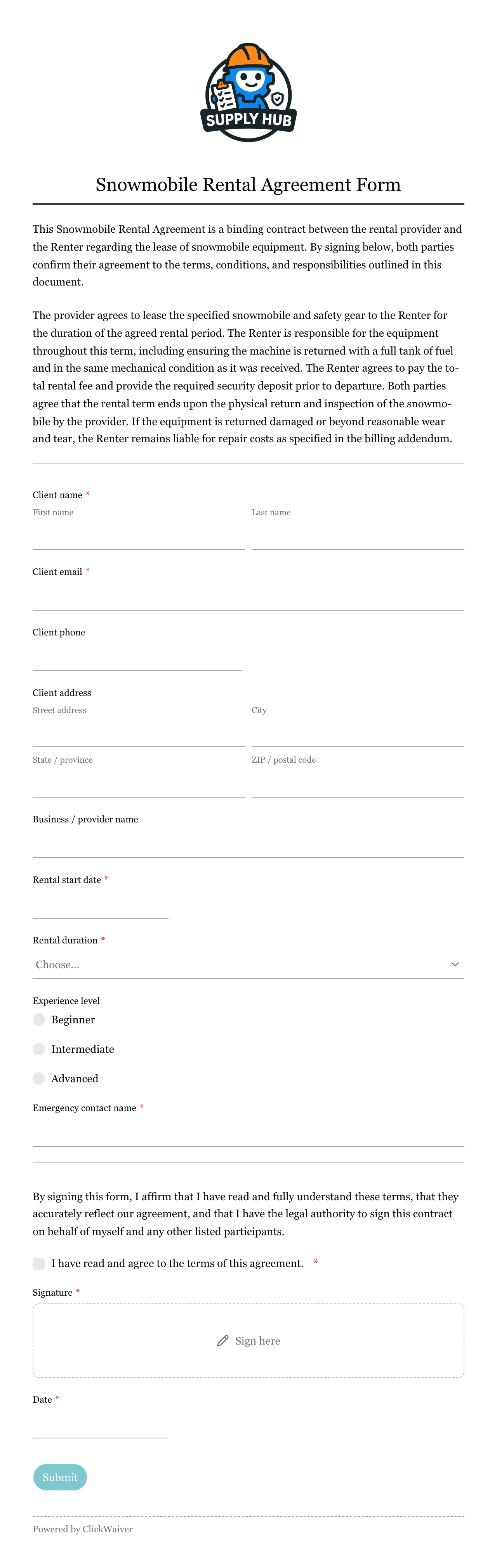This screenshot has width=497, height=1568.
Task: Focus the Last name field
Action: tap(358, 536)
